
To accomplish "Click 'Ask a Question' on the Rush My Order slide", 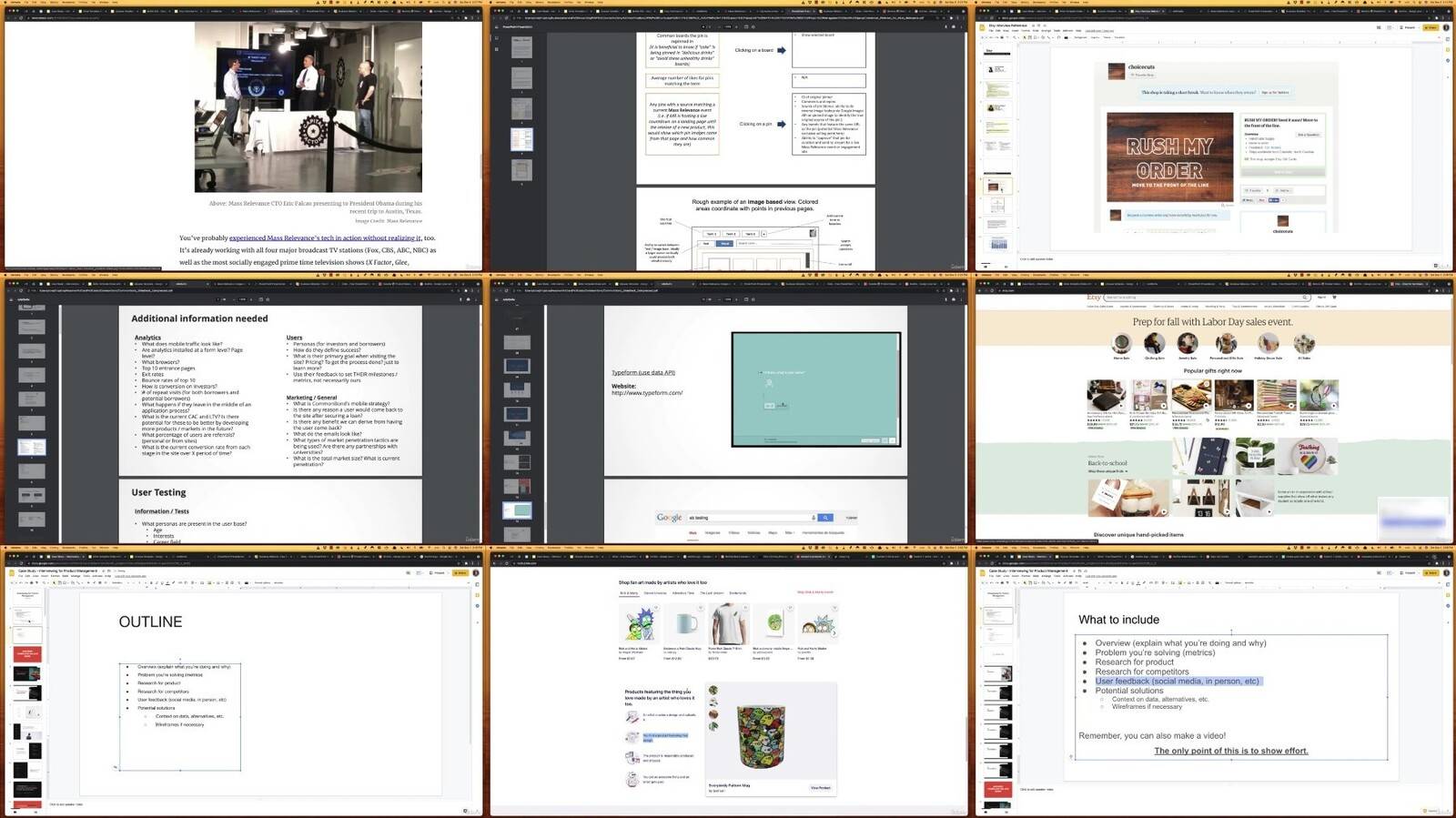I will pyautogui.click(x=1308, y=135).
